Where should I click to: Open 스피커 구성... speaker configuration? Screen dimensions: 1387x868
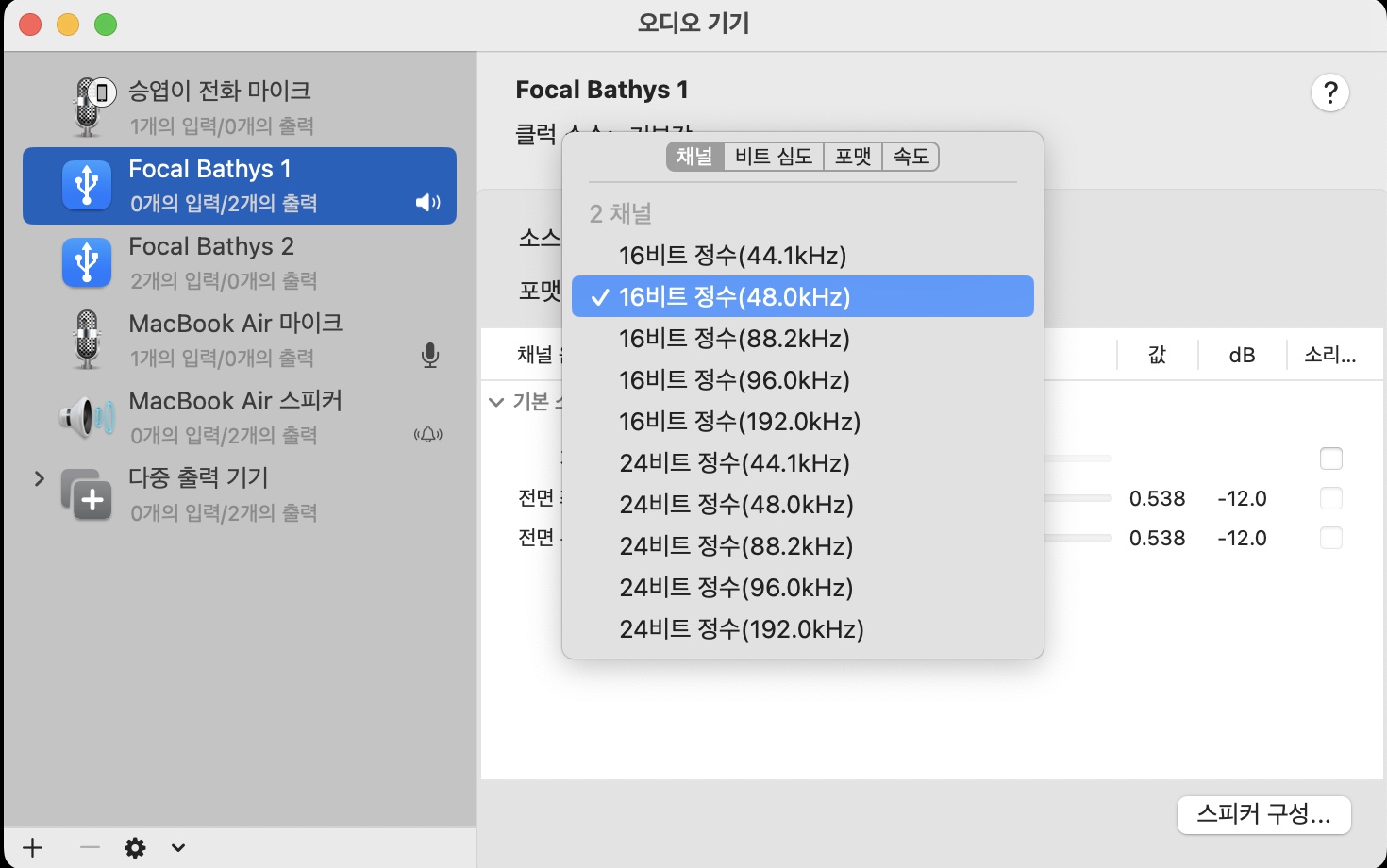click(1264, 814)
